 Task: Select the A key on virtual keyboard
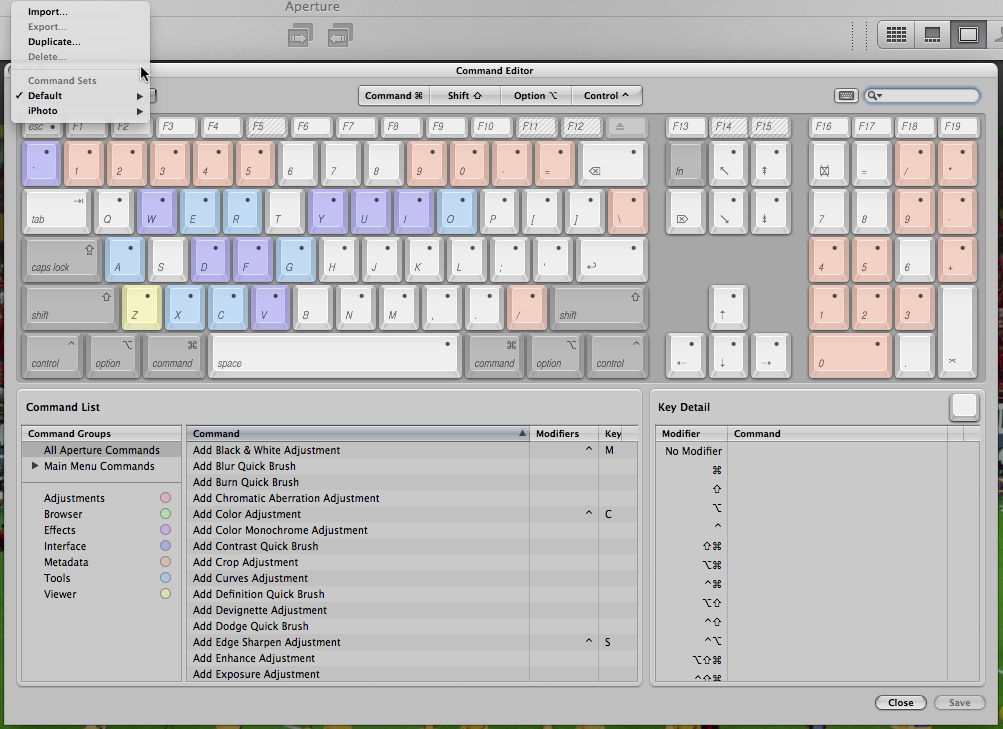(x=124, y=260)
